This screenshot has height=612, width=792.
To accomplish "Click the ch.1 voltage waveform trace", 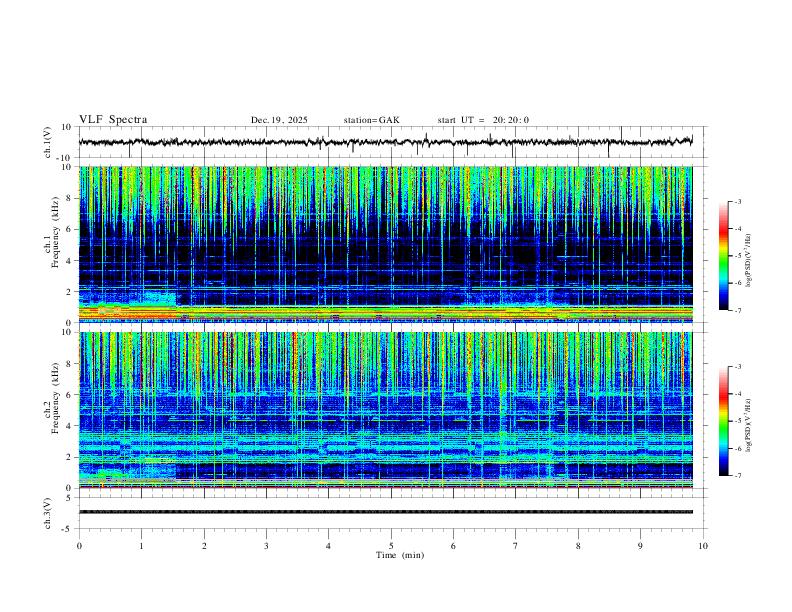I will [386, 142].
